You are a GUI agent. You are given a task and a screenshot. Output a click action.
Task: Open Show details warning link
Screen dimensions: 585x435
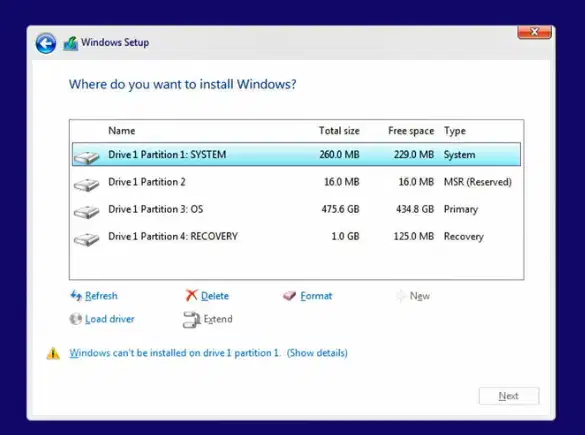[x=317, y=353]
